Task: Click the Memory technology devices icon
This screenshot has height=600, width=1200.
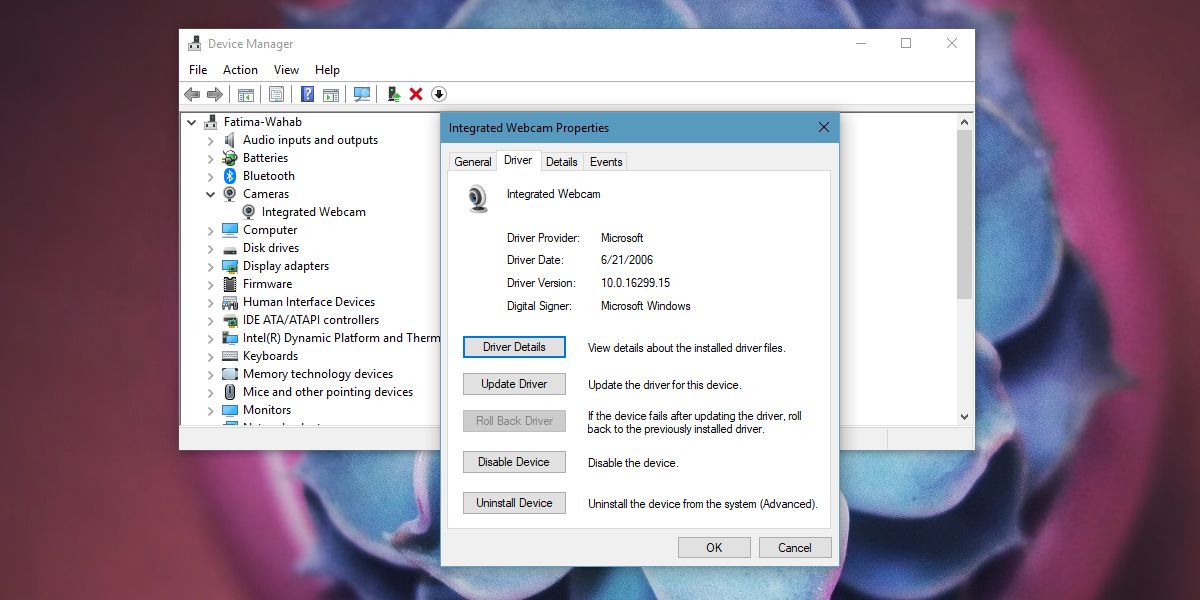Action: [230, 374]
